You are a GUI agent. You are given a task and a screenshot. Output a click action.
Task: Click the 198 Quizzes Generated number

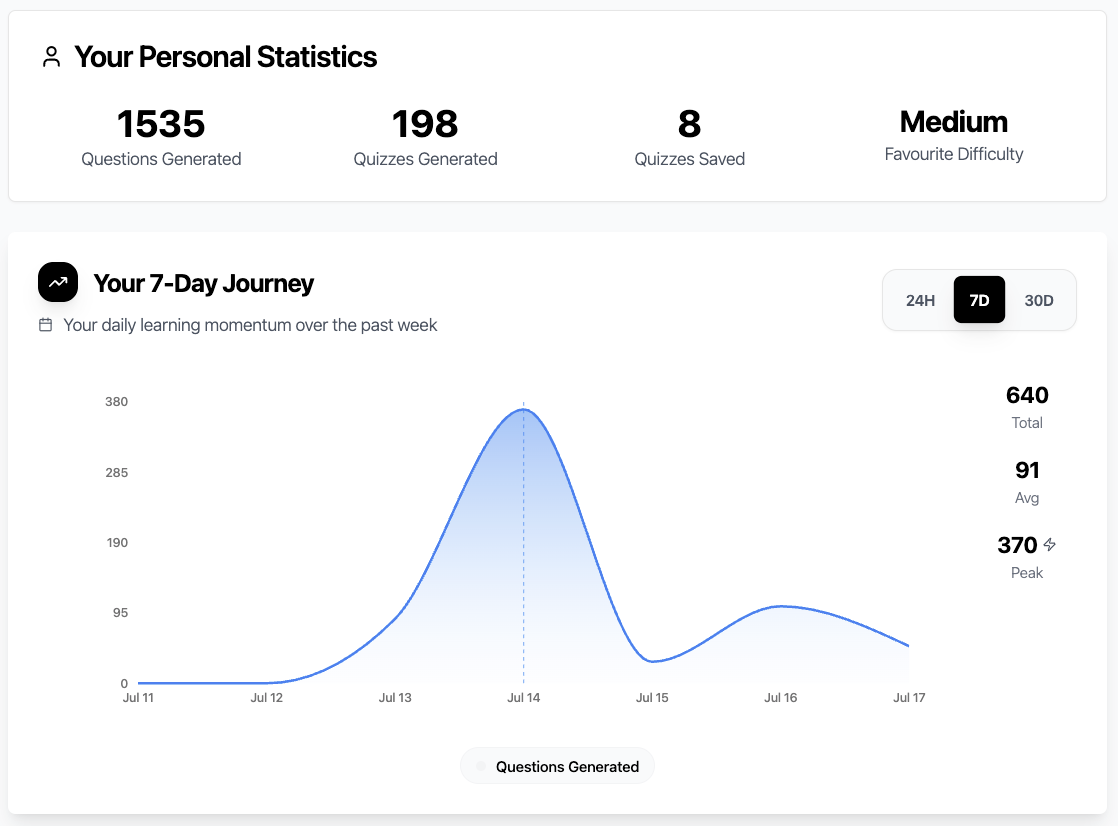click(x=425, y=124)
